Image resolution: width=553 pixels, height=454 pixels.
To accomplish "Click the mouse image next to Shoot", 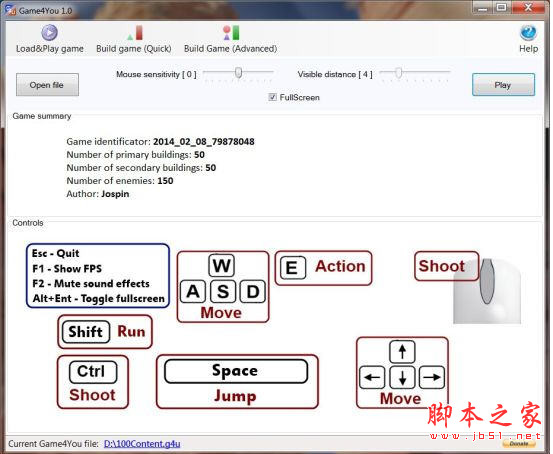I will click(487, 291).
